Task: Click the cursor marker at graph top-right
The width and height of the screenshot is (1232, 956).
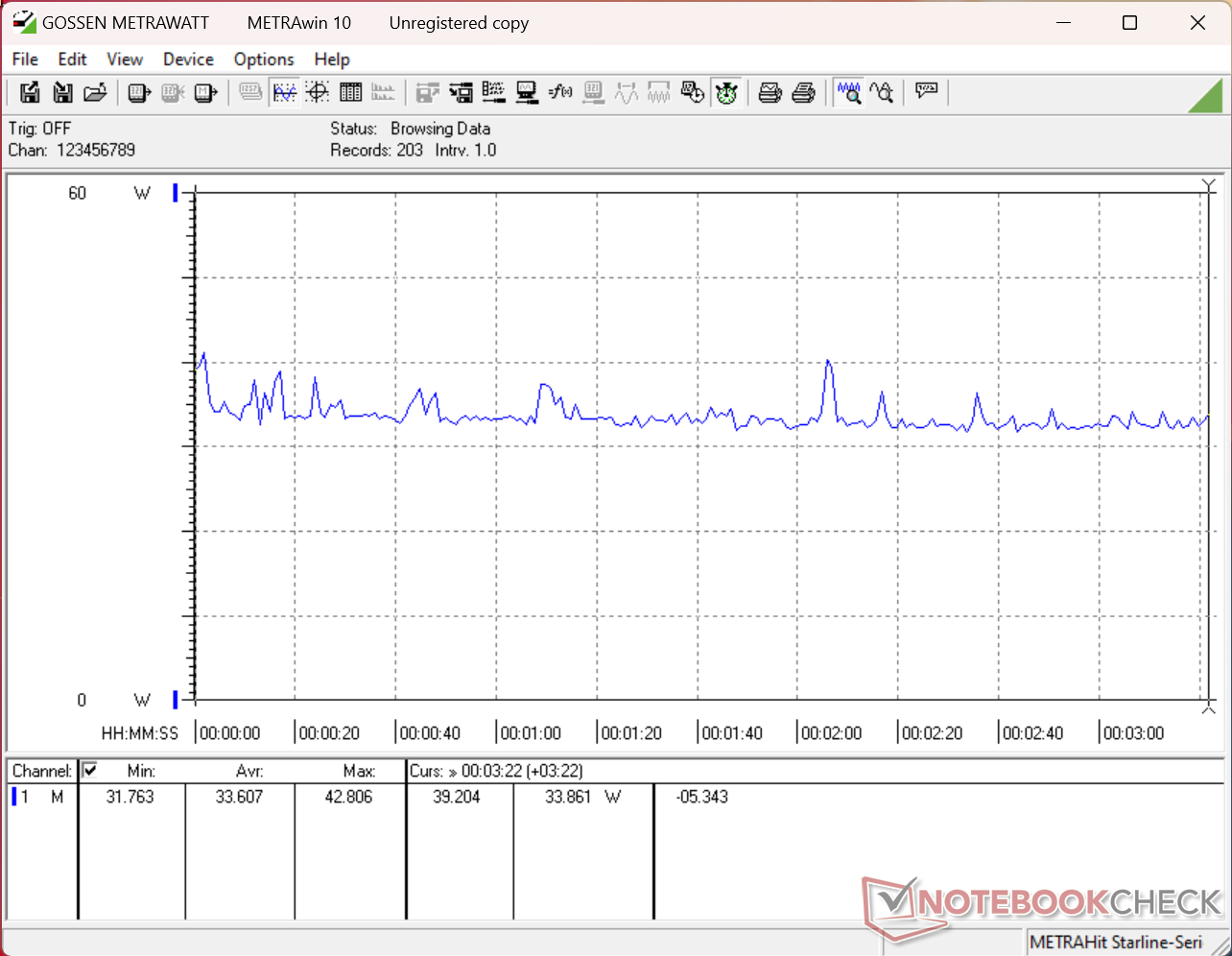Action: pyautogui.click(x=1209, y=184)
